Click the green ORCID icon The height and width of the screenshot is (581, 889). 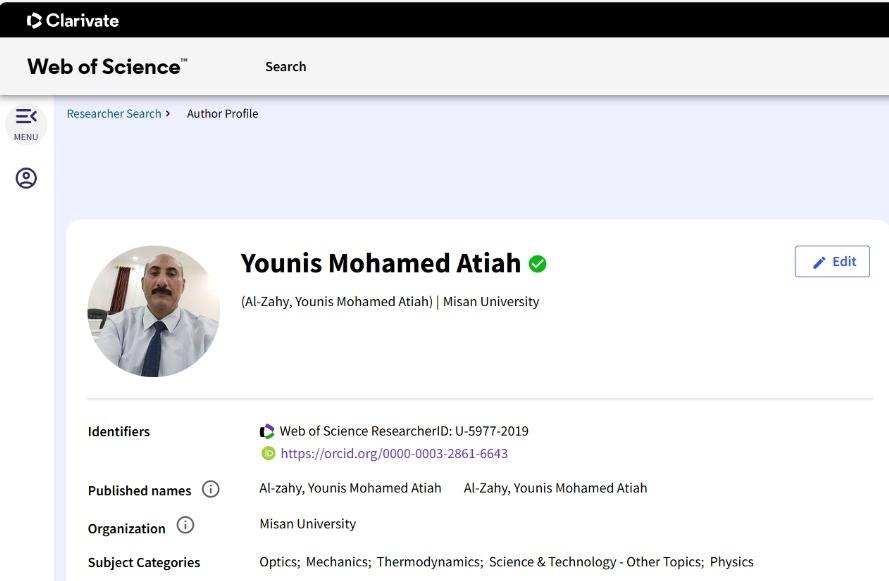[267, 453]
